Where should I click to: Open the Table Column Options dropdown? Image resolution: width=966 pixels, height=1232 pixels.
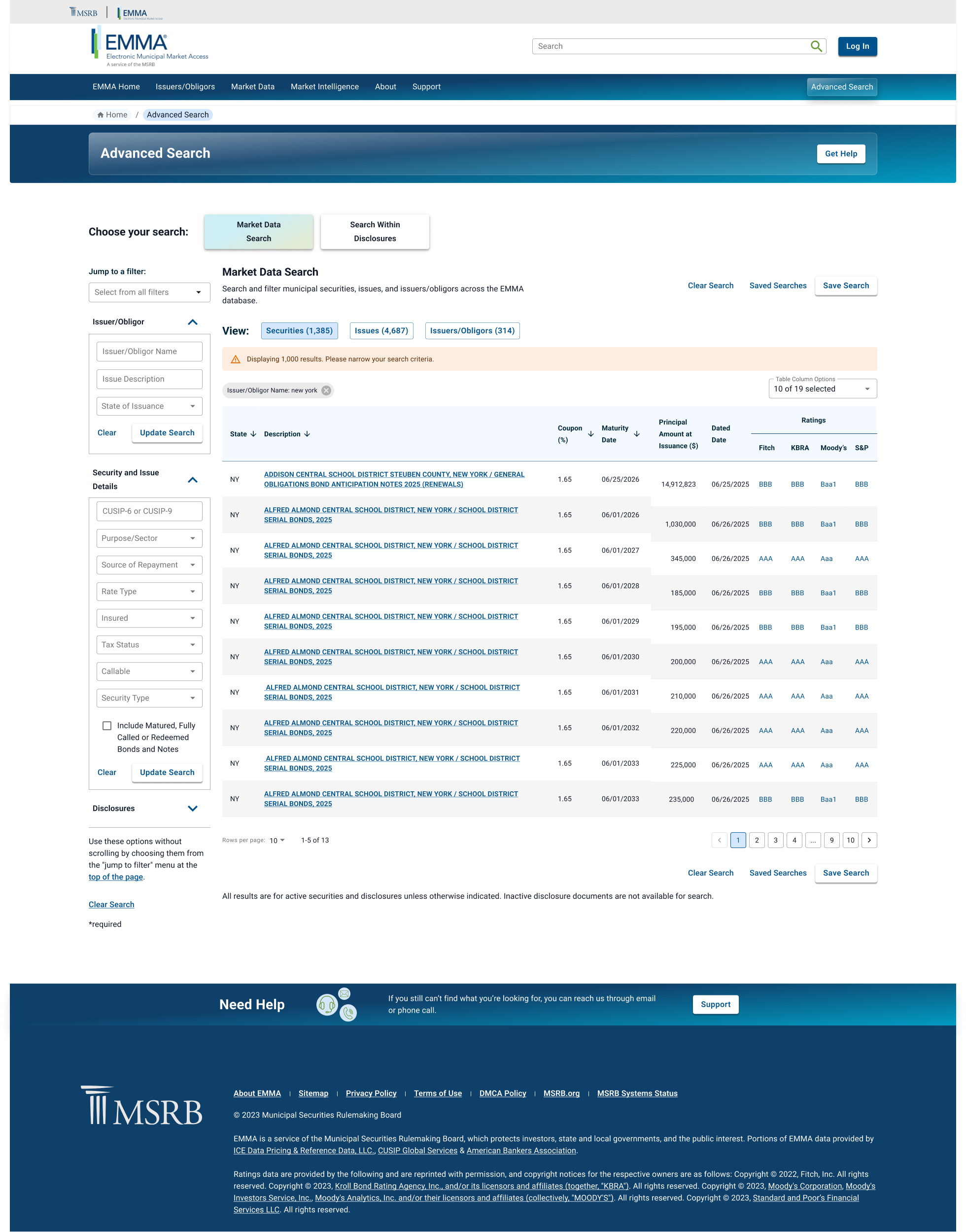[823, 388]
